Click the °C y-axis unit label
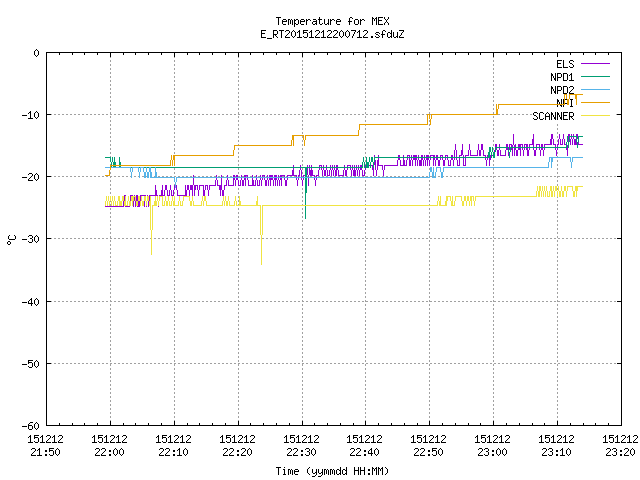 (x=11, y=240)
